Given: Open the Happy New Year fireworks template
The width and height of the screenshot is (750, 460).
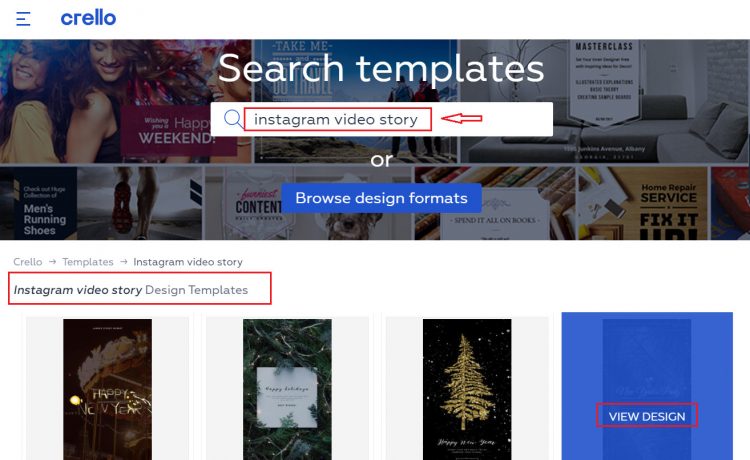Looking at the screenshot, I should (x=108, y=389).
